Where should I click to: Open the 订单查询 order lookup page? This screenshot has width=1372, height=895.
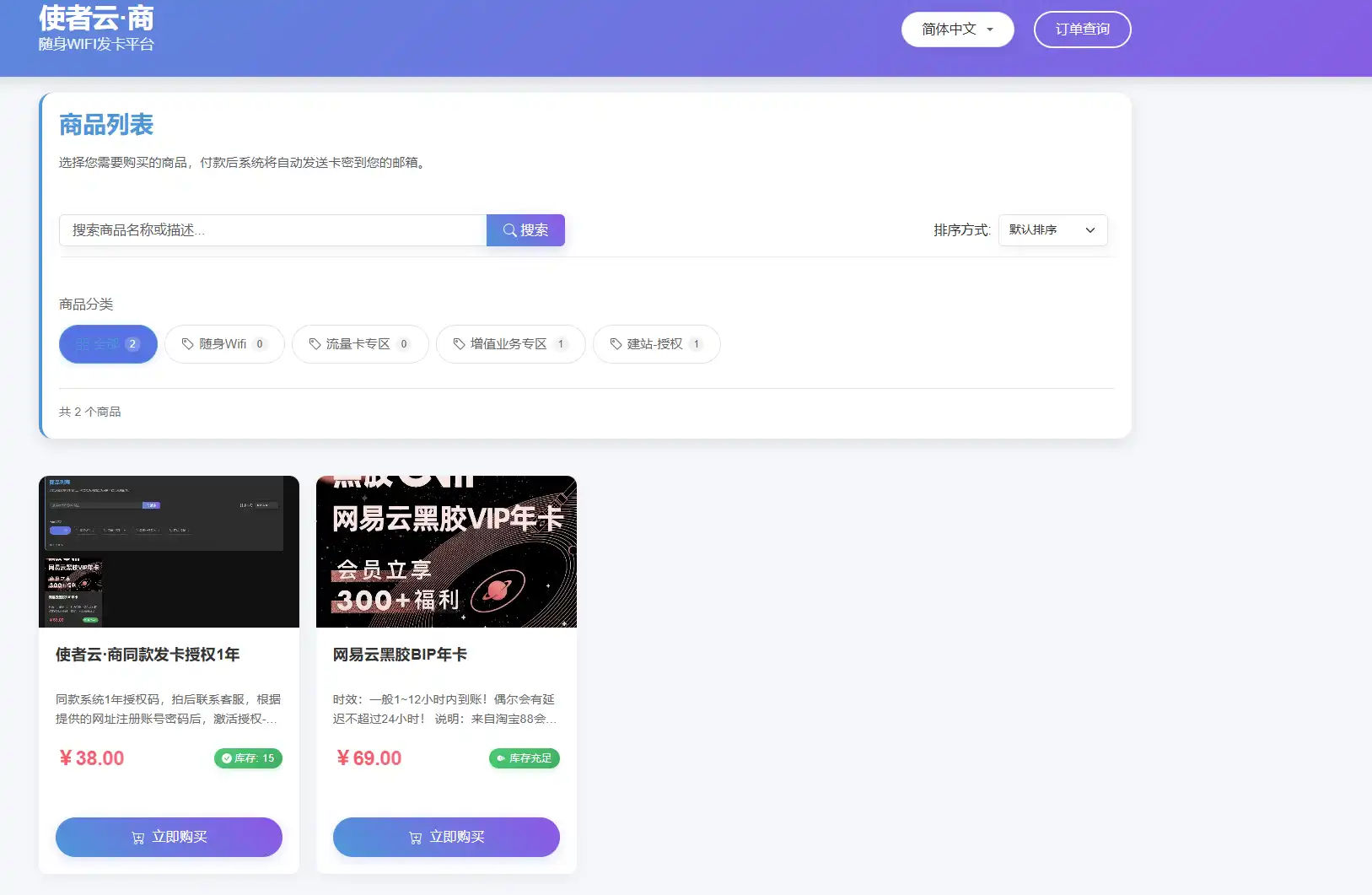click(1082, 29)
